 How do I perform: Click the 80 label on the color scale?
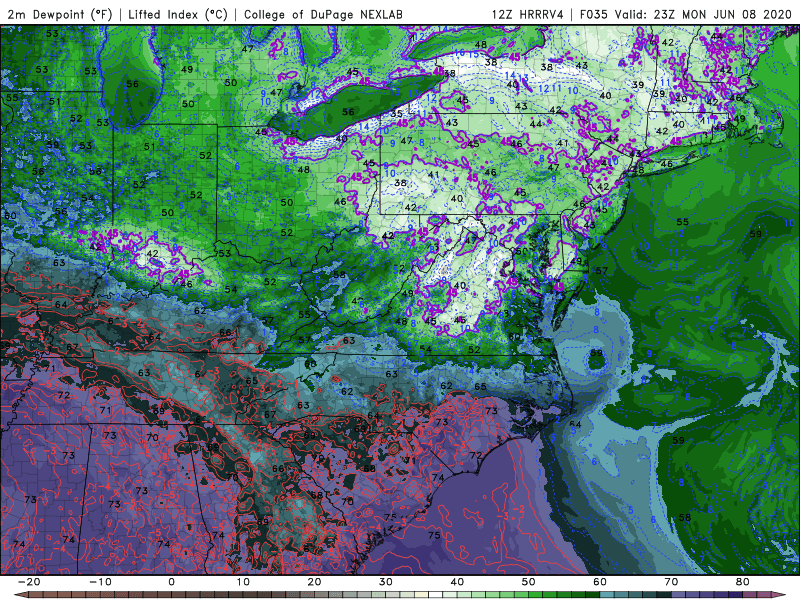pos(743,582)
